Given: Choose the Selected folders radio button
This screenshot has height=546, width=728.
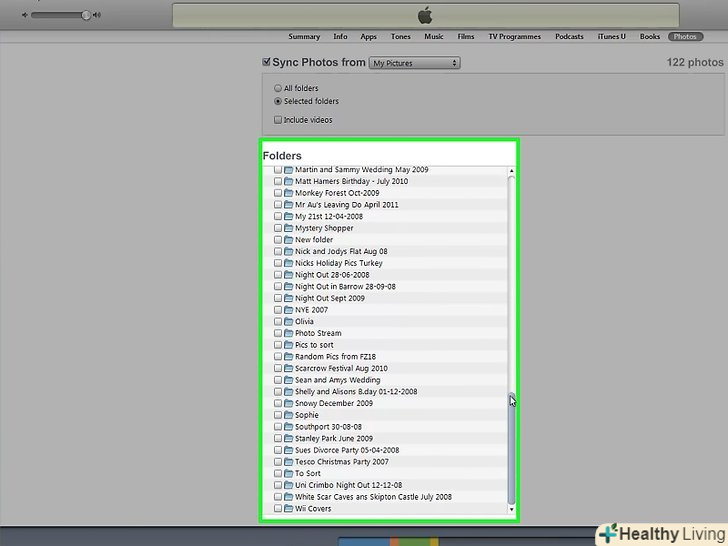Looking at the screenshot, I should 278,101.
